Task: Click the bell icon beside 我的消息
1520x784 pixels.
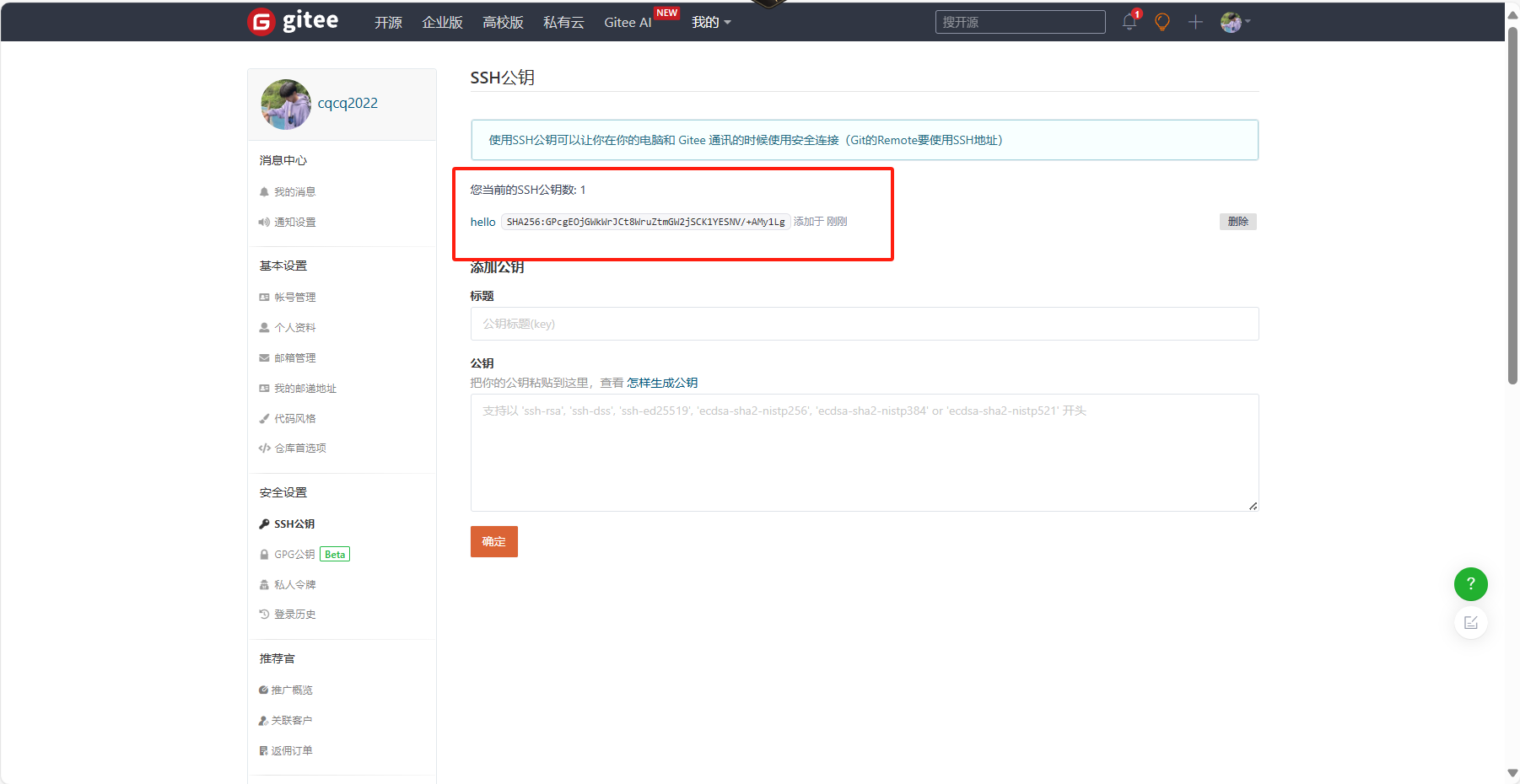Action: click(264, 192)
